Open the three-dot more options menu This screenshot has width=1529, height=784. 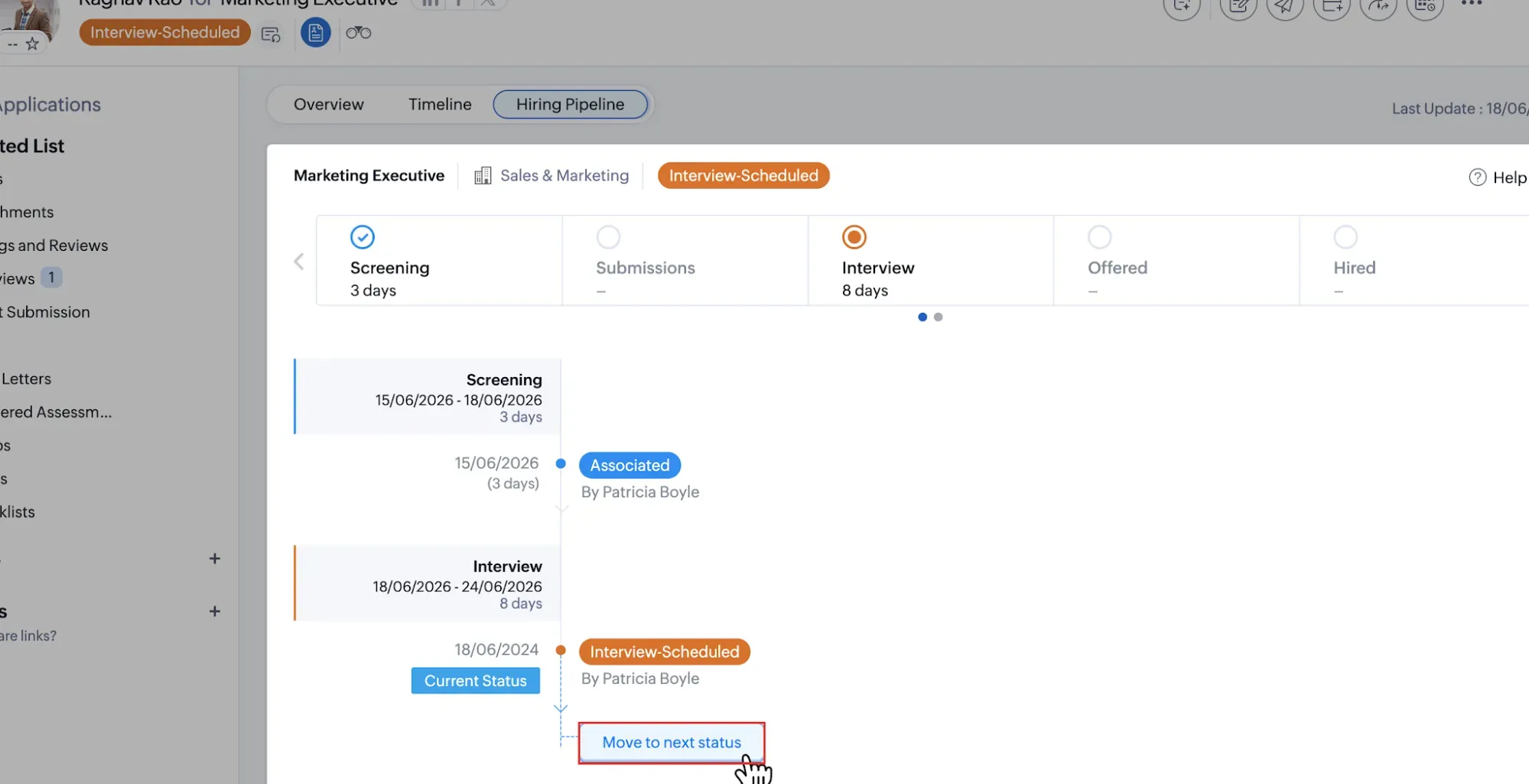point(1472,4)
